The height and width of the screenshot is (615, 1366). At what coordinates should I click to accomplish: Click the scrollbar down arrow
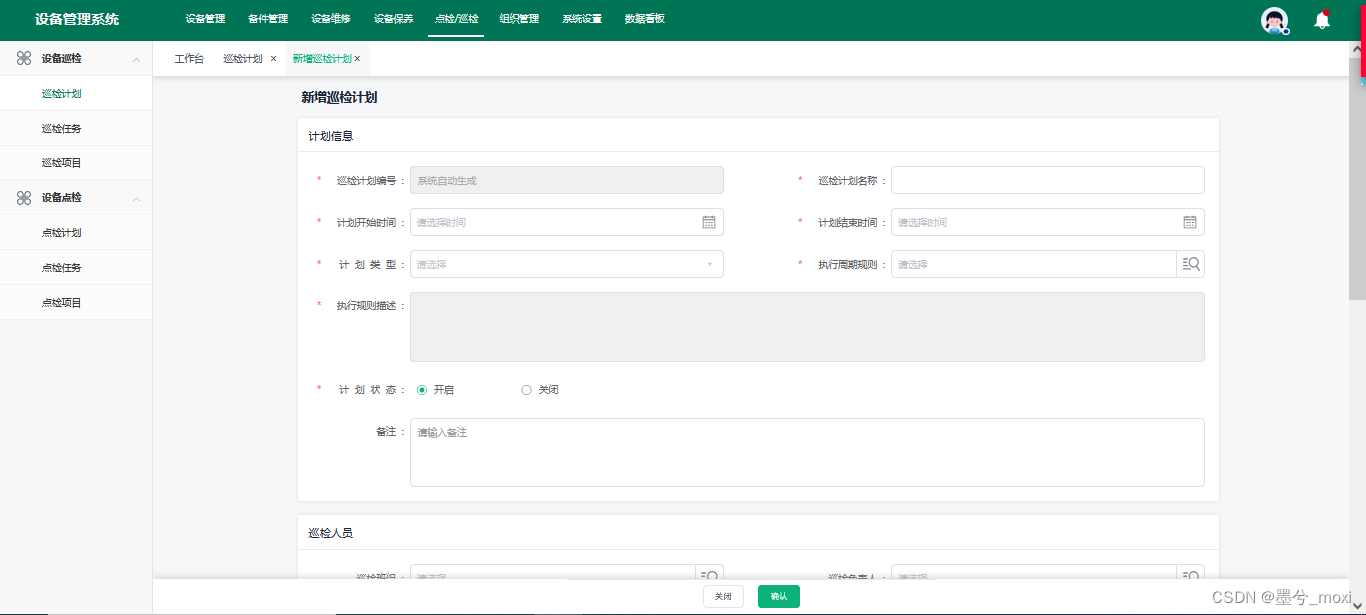coord(1357,604)
